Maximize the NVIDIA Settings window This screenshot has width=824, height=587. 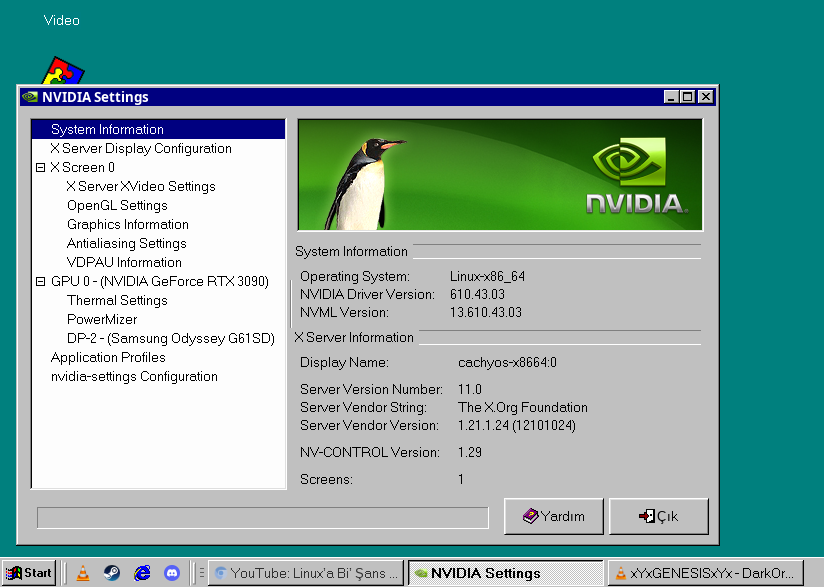point(687,97)
